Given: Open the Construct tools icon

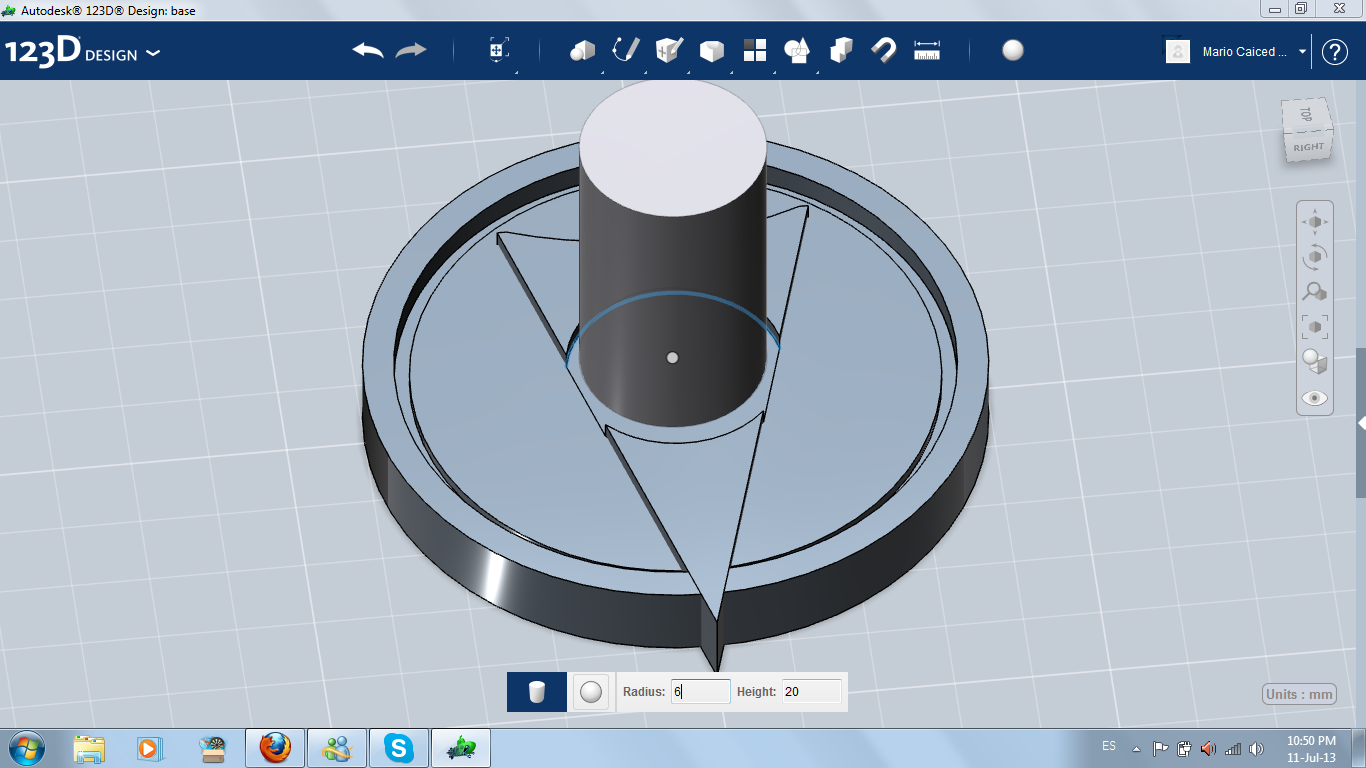Looking at the screenshot, I should 668,50.
